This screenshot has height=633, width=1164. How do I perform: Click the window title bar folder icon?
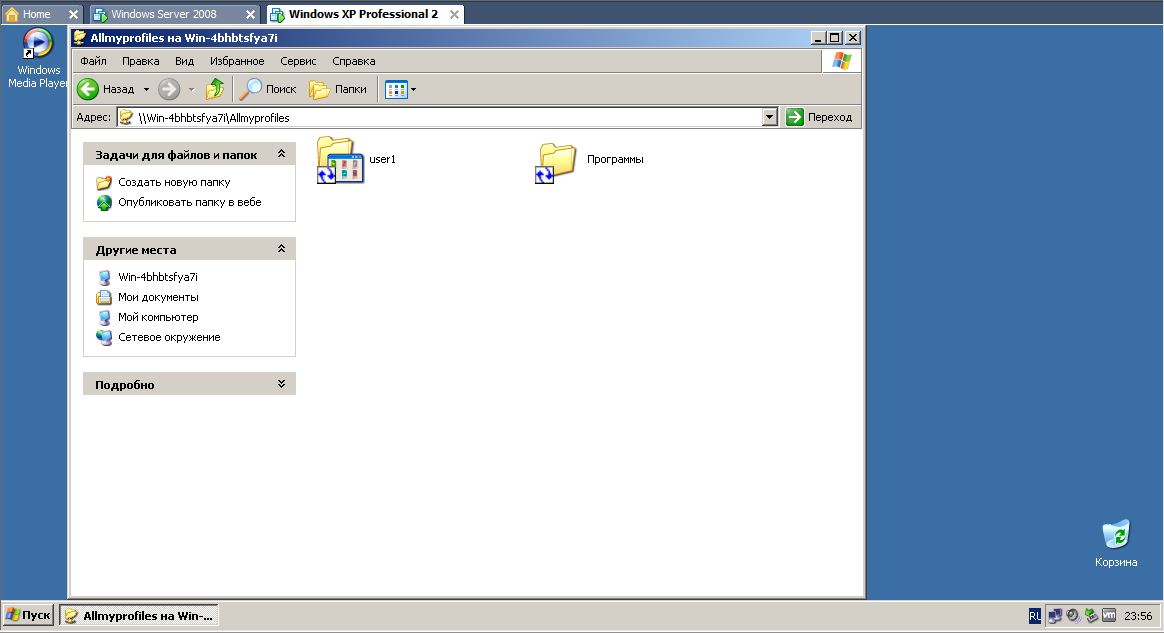(x=80, y=37)
